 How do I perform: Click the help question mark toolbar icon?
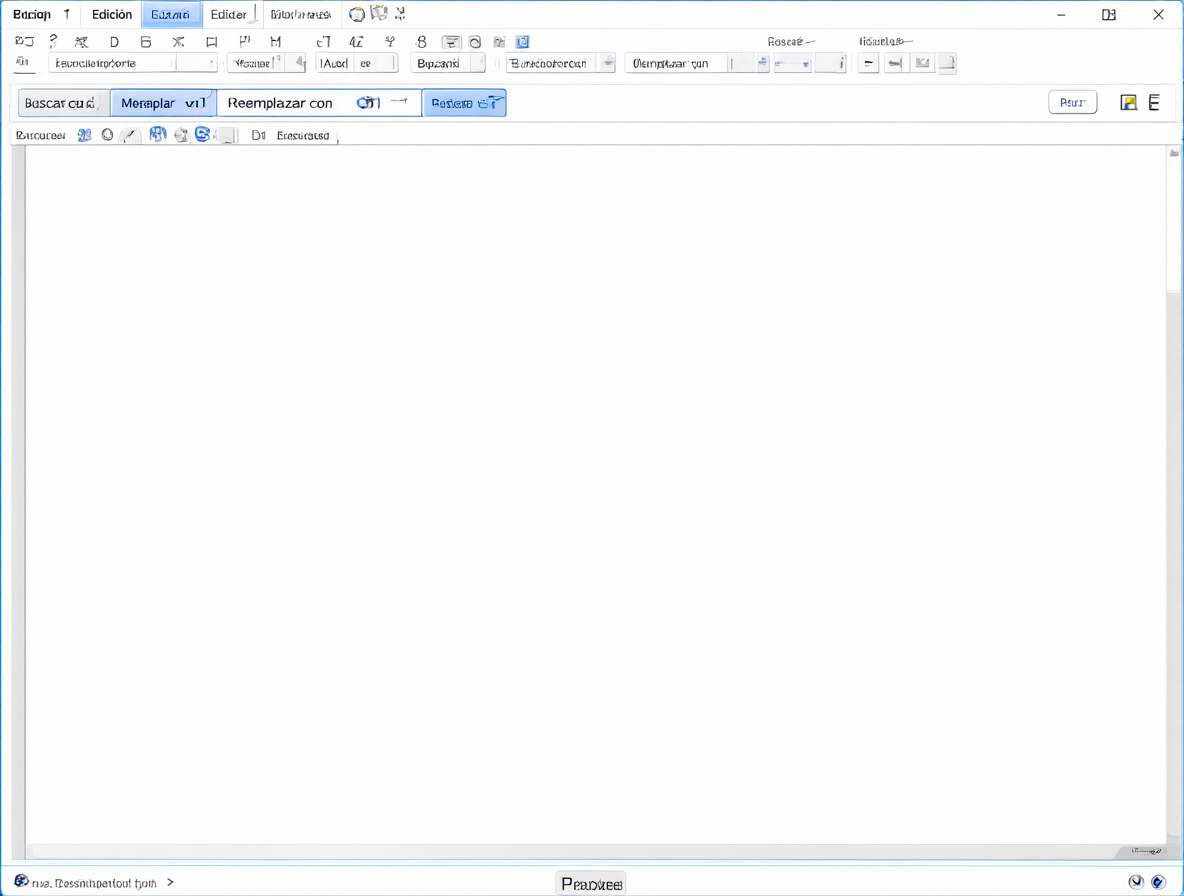[x=53, y=42]
